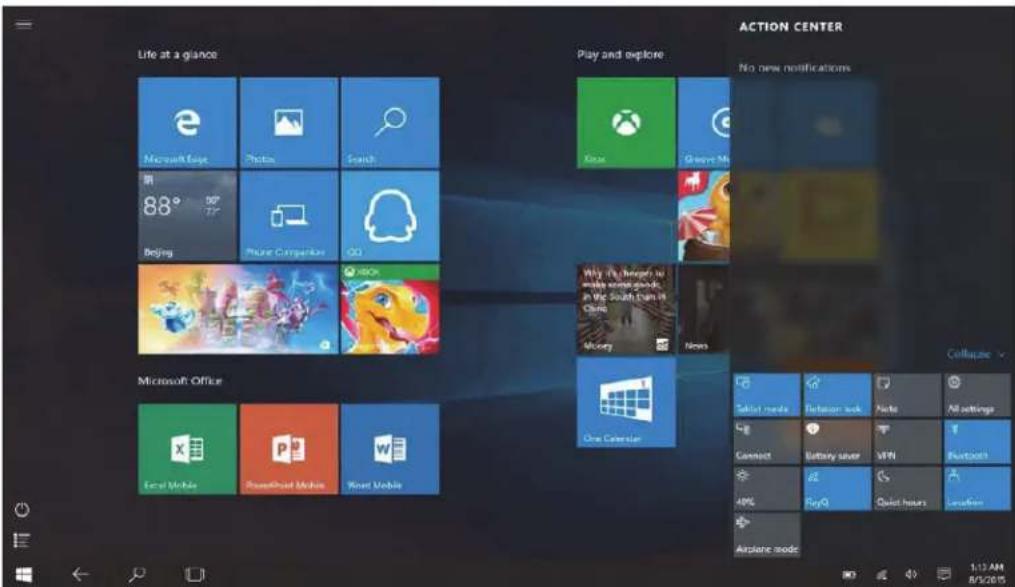
Task: Open the Photos tile
Action: (289, 123)
